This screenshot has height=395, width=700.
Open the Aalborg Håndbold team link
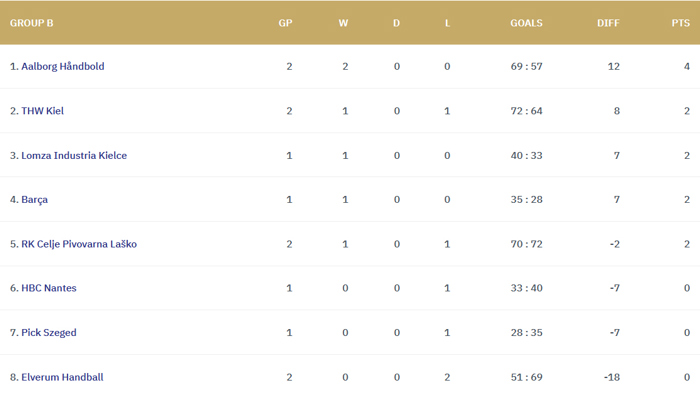[x=62, y=67]
